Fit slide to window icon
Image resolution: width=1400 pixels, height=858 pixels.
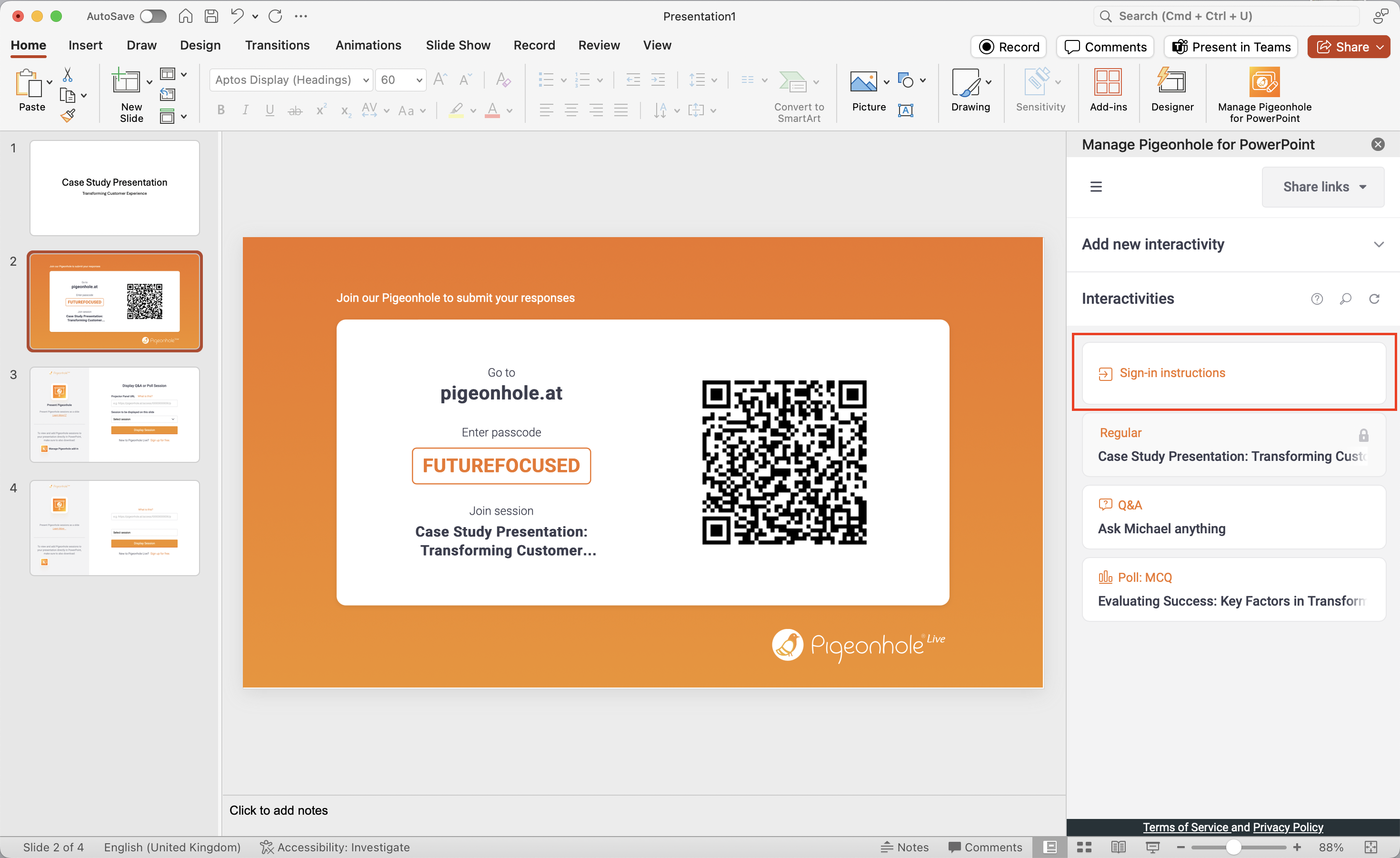coord(1371,847)
